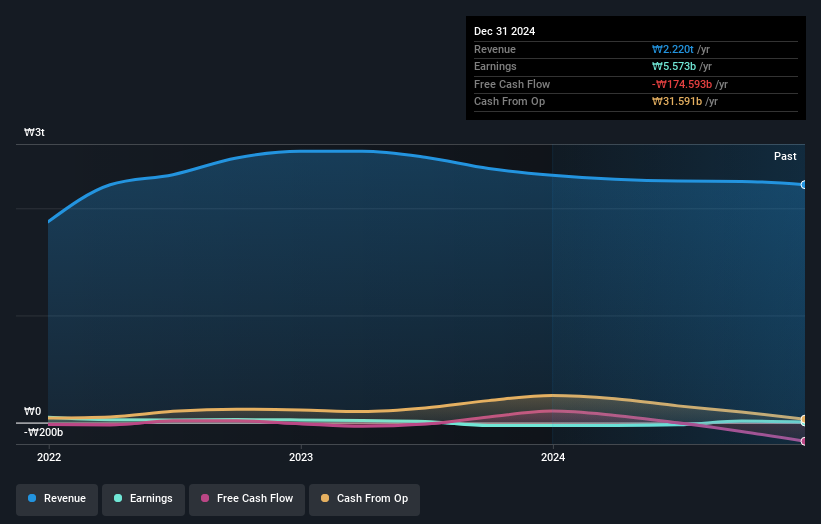Screen dimensions: 821x524
Task: Click the ₩31.591b cash from op value
Action: point(677,102)
